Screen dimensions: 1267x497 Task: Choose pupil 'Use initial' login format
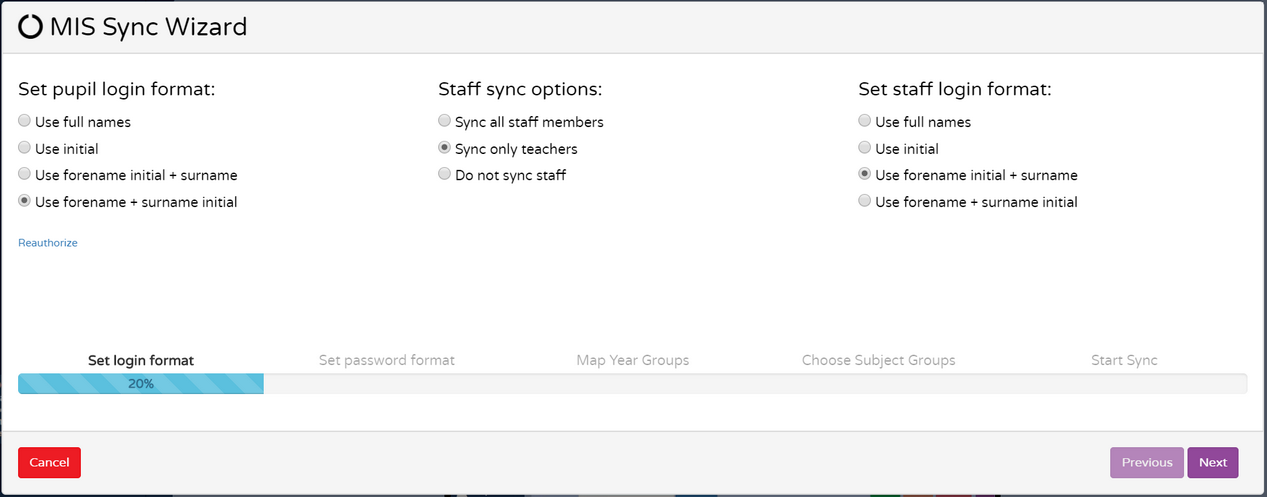25,148
